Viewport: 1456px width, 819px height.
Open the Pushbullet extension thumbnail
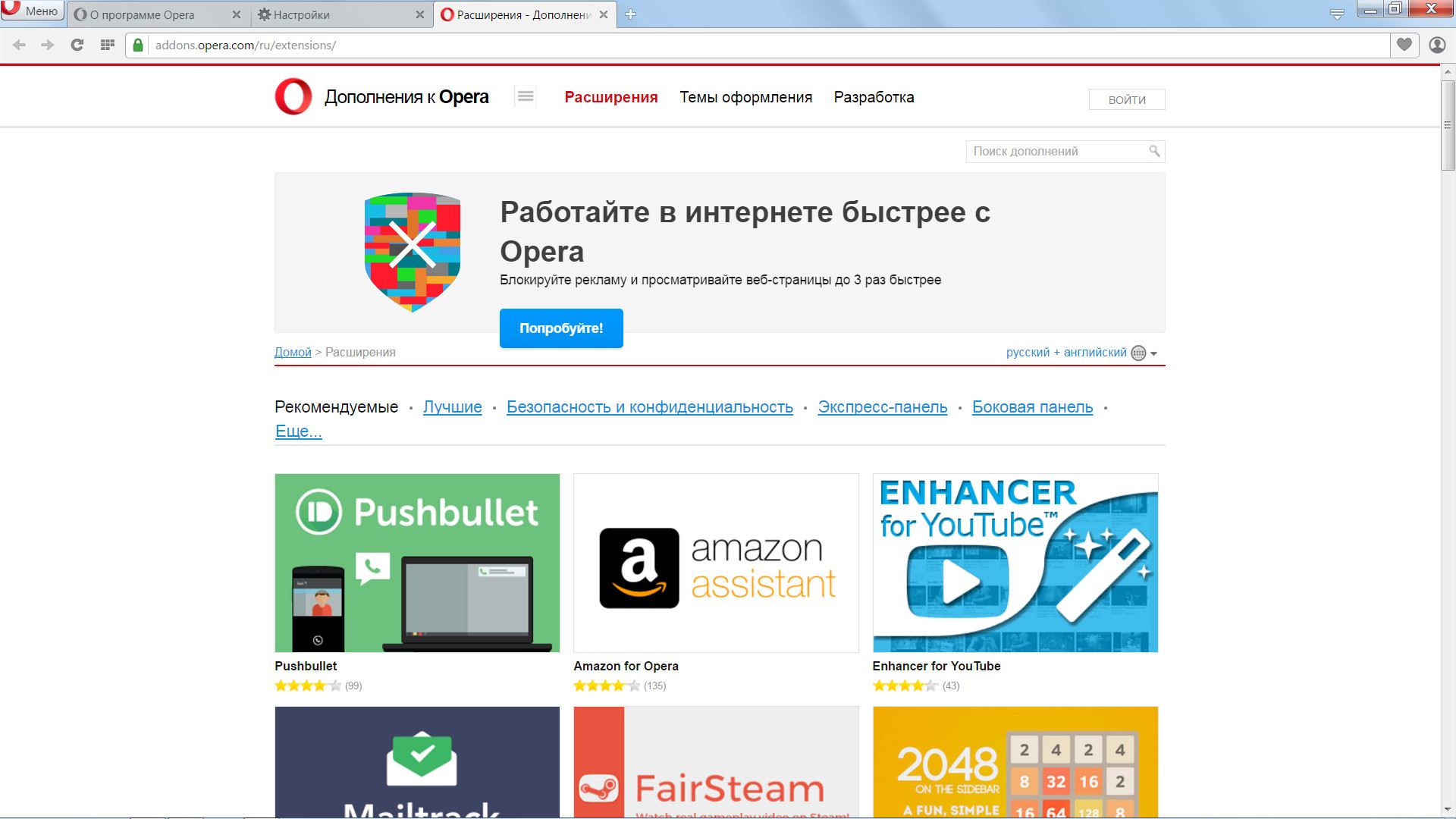(x=417, y=563)
